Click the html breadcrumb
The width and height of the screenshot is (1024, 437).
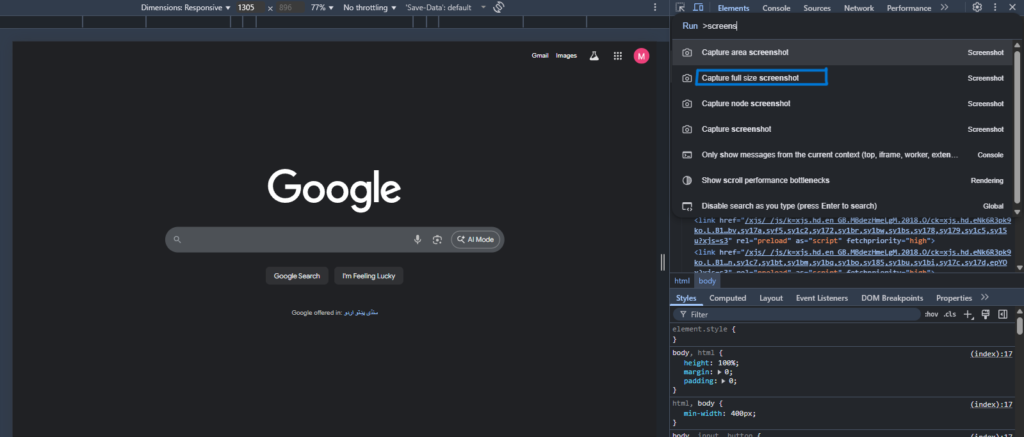[x=682, y=281]
